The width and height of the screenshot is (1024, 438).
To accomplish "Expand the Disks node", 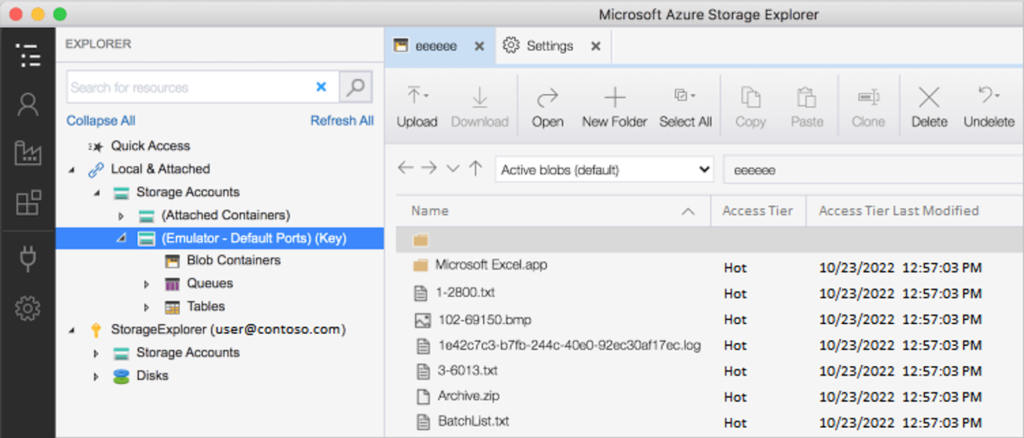I will (96, 377).
